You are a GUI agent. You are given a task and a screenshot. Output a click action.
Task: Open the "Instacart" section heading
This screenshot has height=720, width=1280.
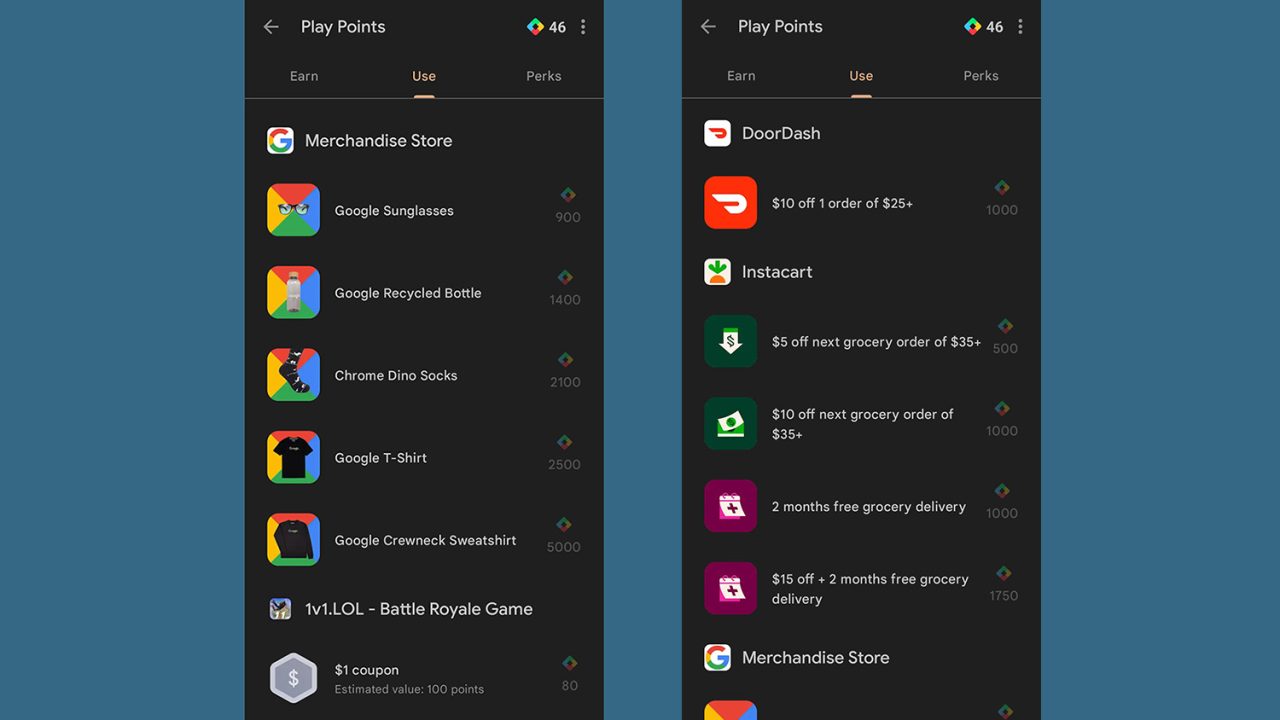tap(777, 272)
